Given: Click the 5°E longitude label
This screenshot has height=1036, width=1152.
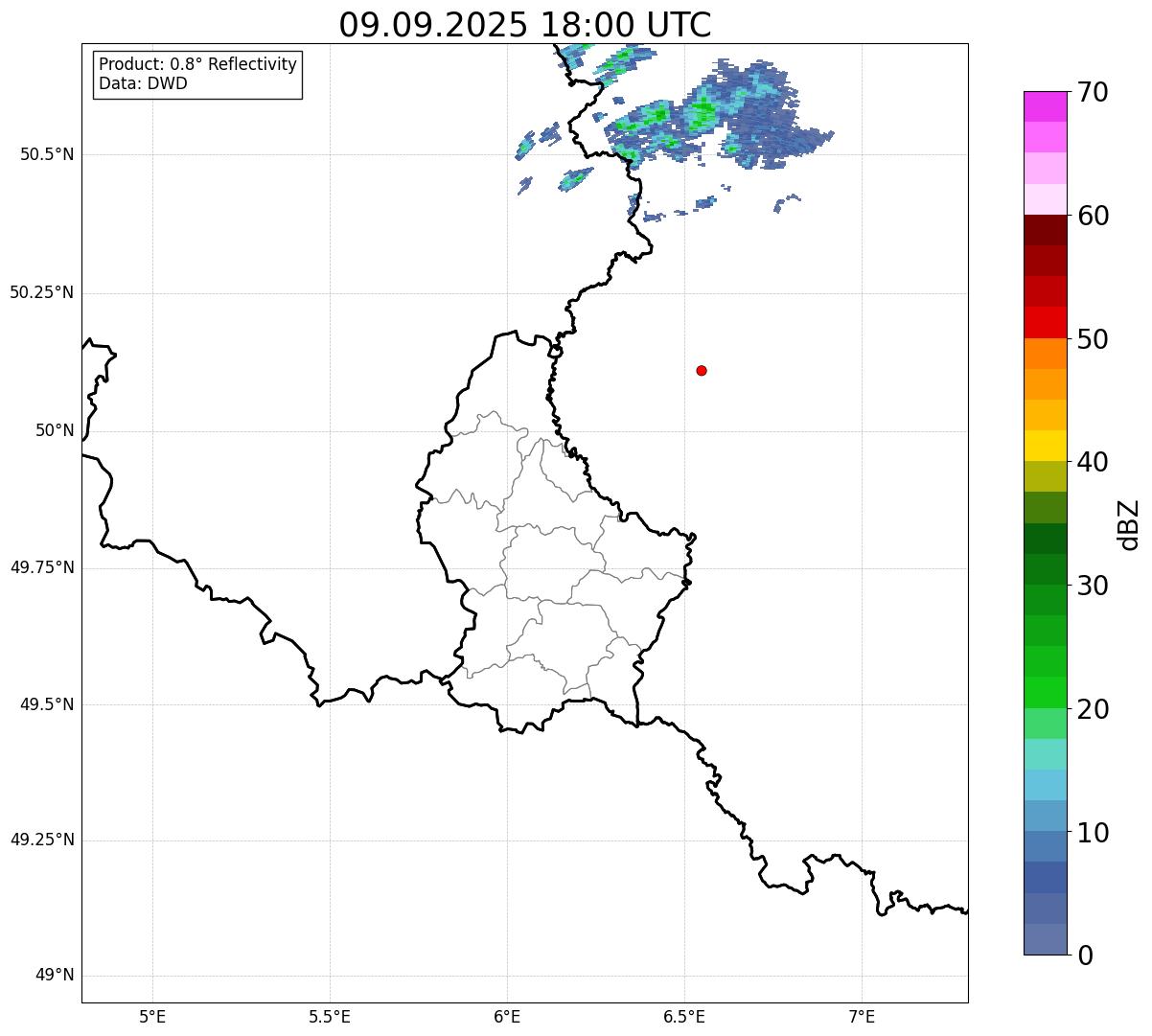Looking at the screenshot, I should pos(152,1017).
